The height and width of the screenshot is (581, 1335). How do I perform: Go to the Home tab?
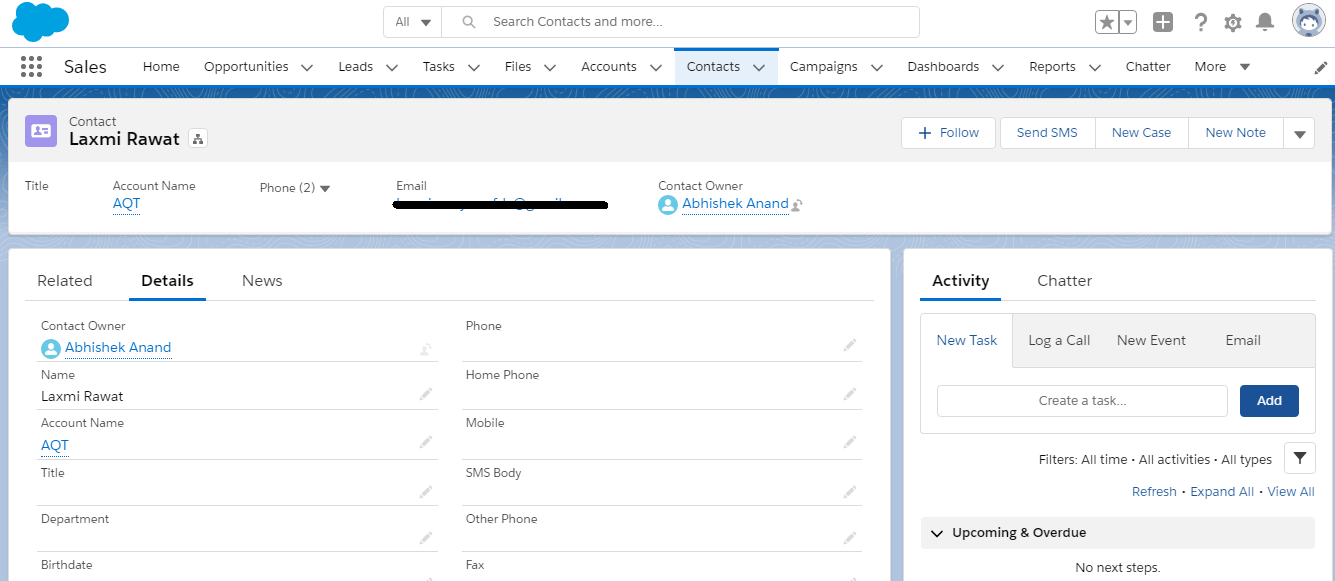coord(161,67)
